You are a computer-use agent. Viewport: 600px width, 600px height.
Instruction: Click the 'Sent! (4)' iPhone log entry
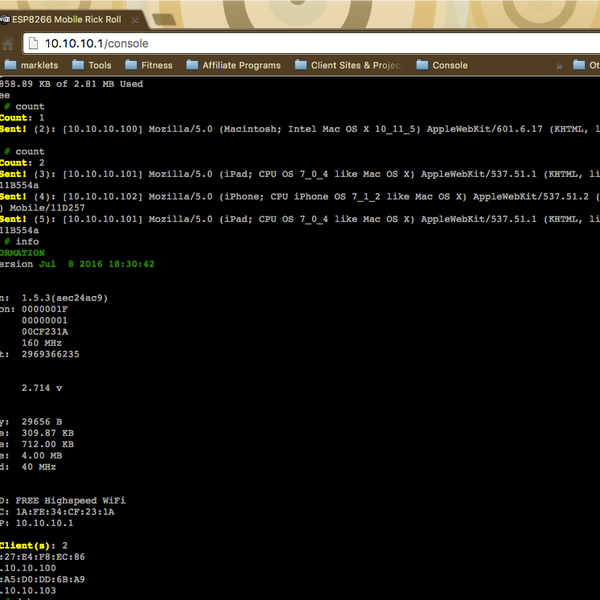[300, 197]
